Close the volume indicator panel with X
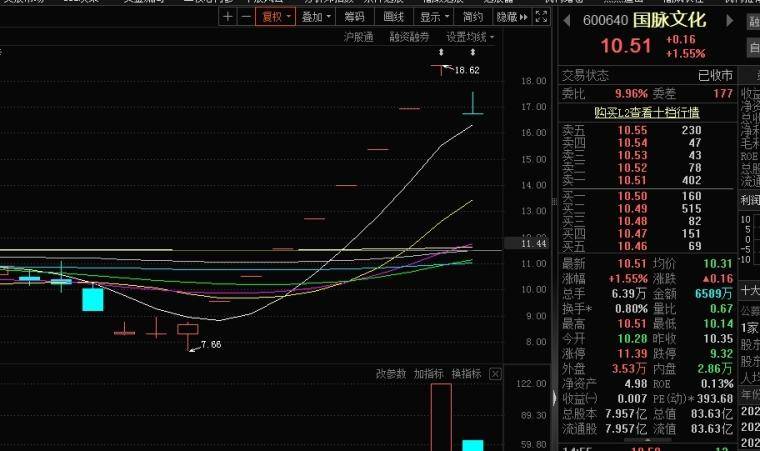This screenshot has height=451, width=760. pyautogui.click(x=495, y=374)
